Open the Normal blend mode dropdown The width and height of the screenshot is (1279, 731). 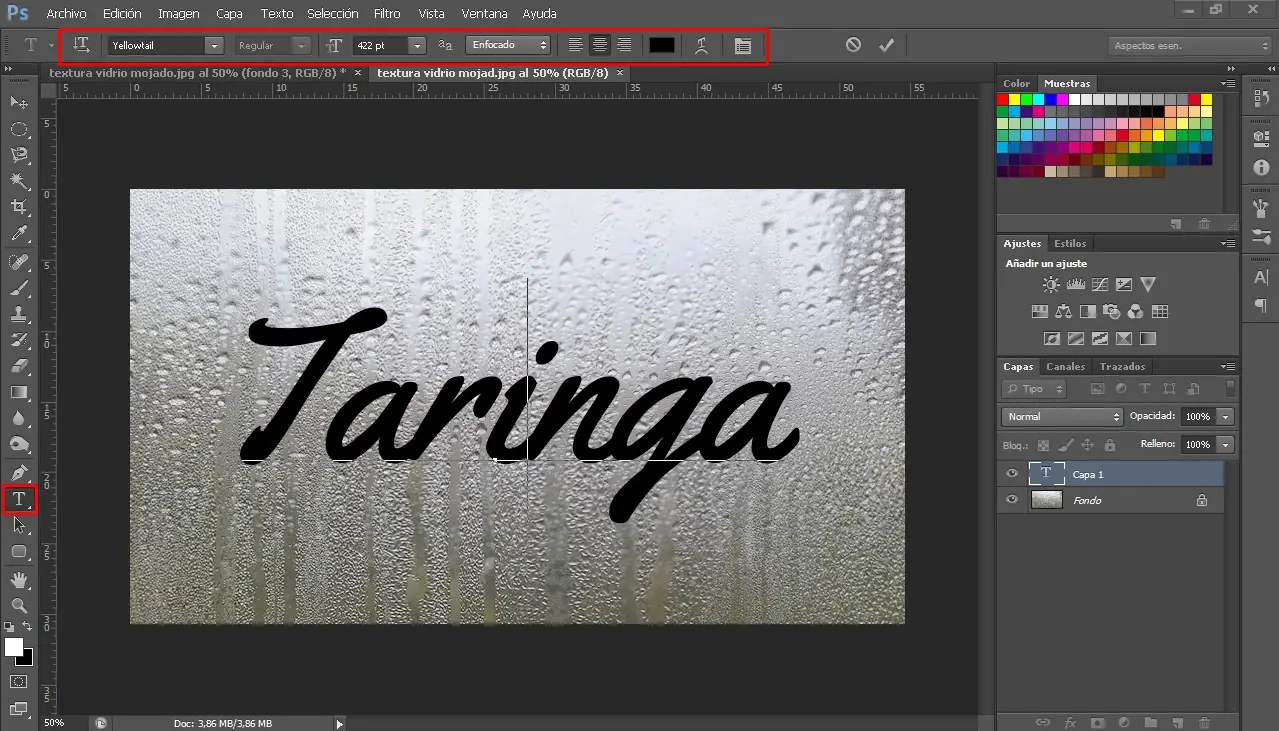point(1062,416)
